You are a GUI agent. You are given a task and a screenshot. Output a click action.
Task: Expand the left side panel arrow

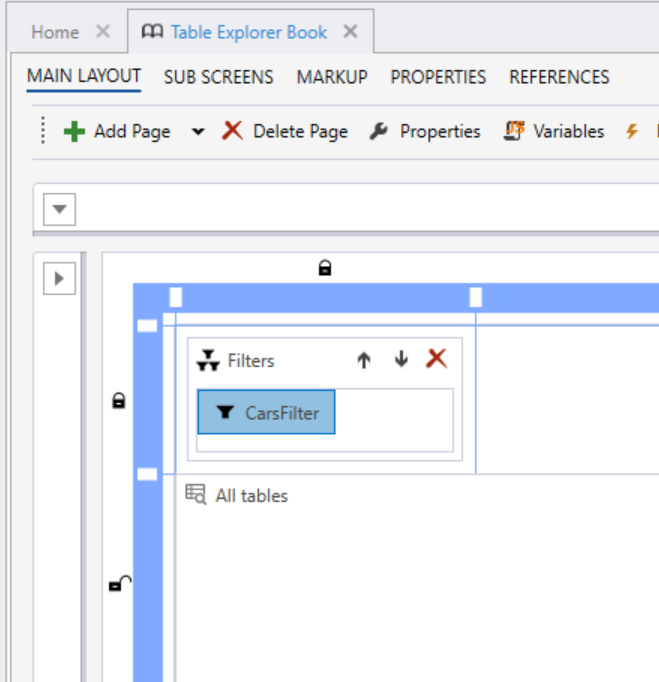coord(59,279)
